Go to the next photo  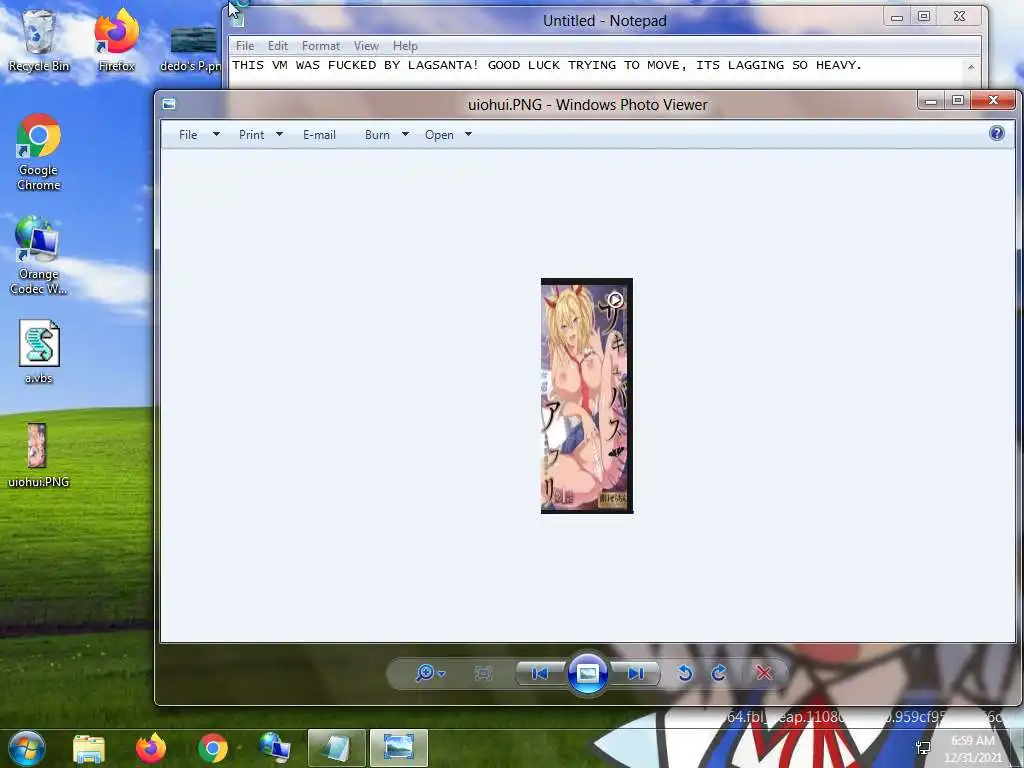635,673
